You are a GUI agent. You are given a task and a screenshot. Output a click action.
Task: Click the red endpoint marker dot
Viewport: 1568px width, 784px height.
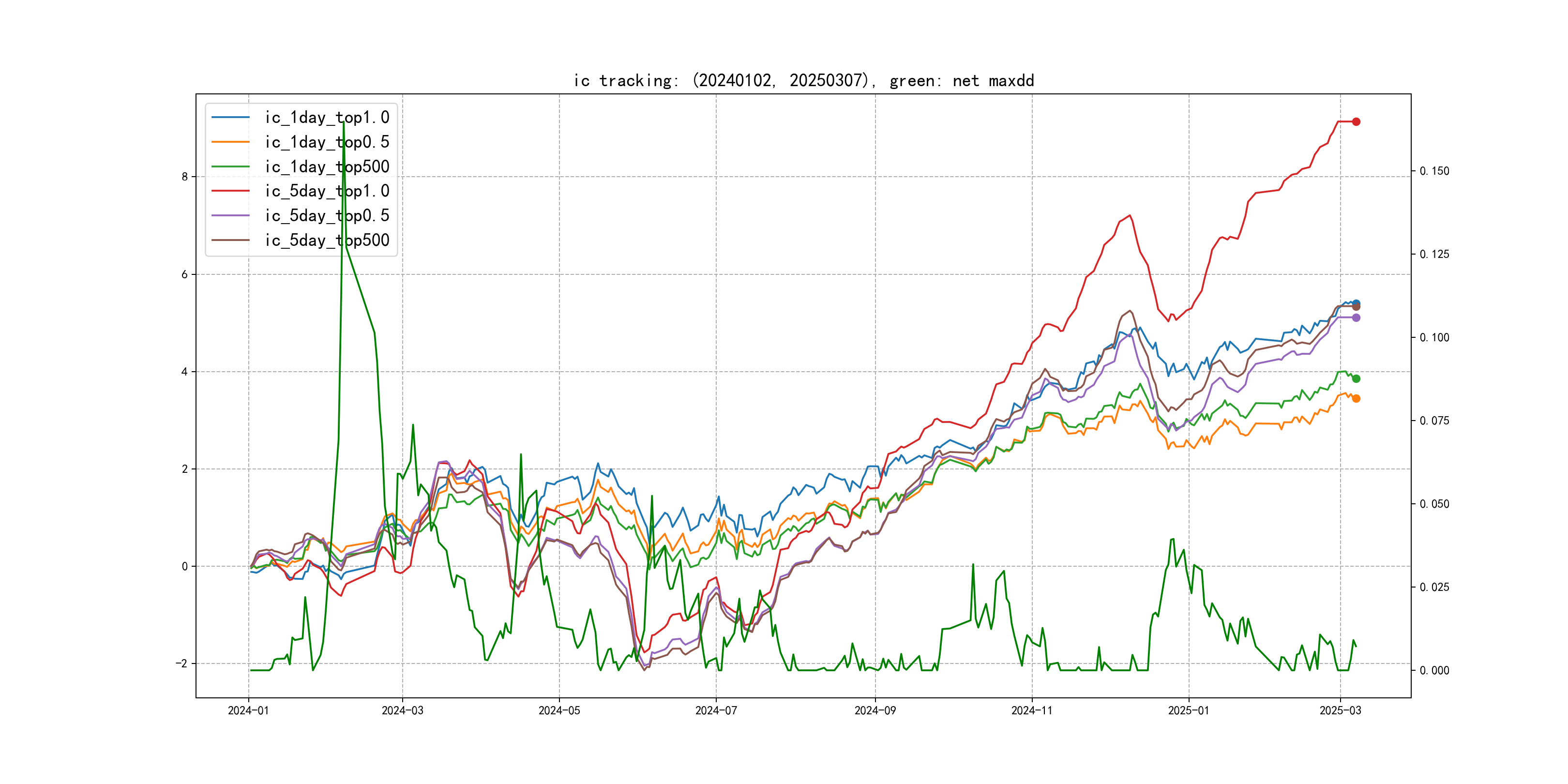(x=1356, y=122)
